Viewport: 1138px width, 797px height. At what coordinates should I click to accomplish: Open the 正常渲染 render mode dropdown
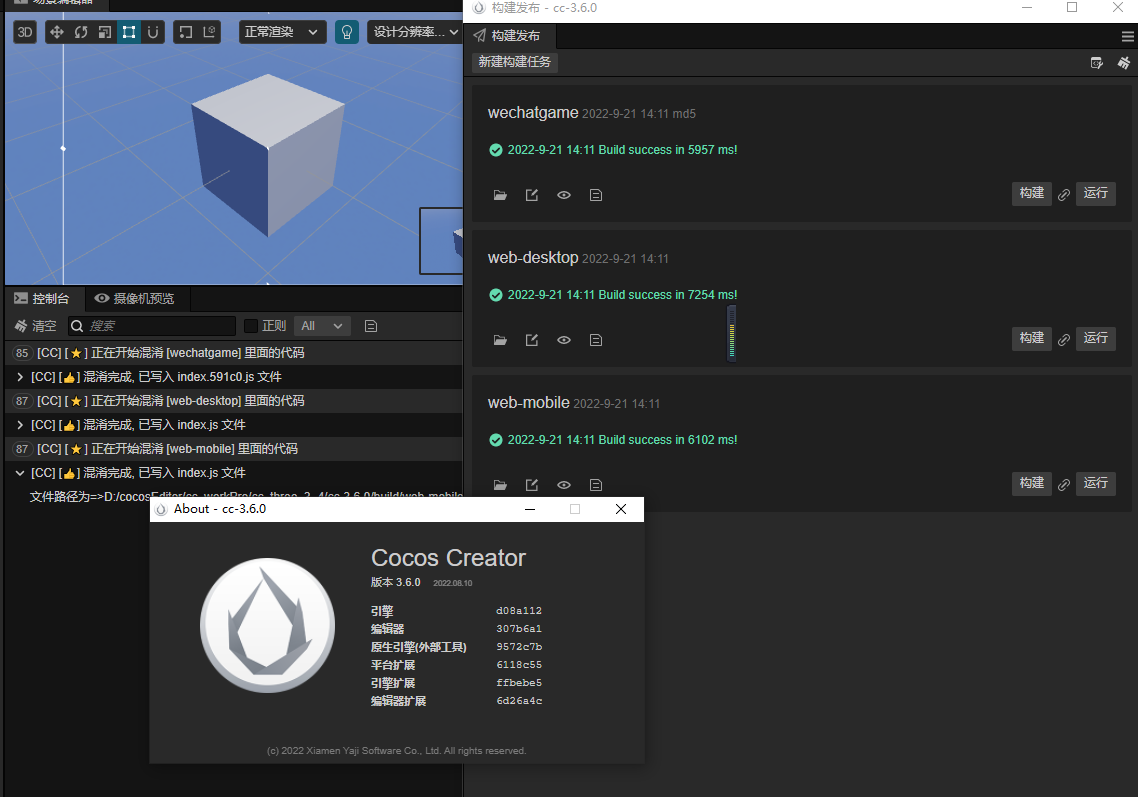(283, 32)
